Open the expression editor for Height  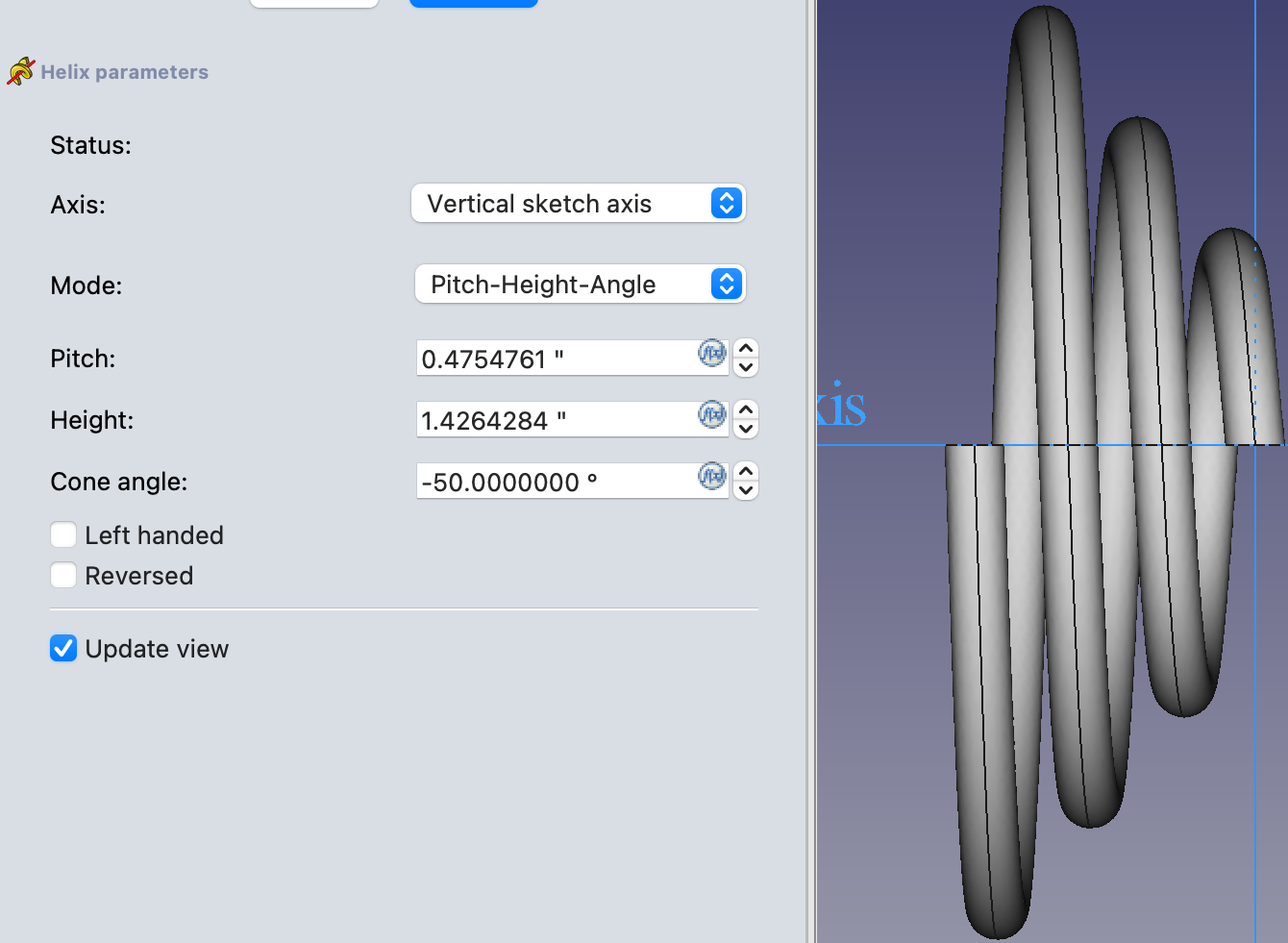point(711,414)
